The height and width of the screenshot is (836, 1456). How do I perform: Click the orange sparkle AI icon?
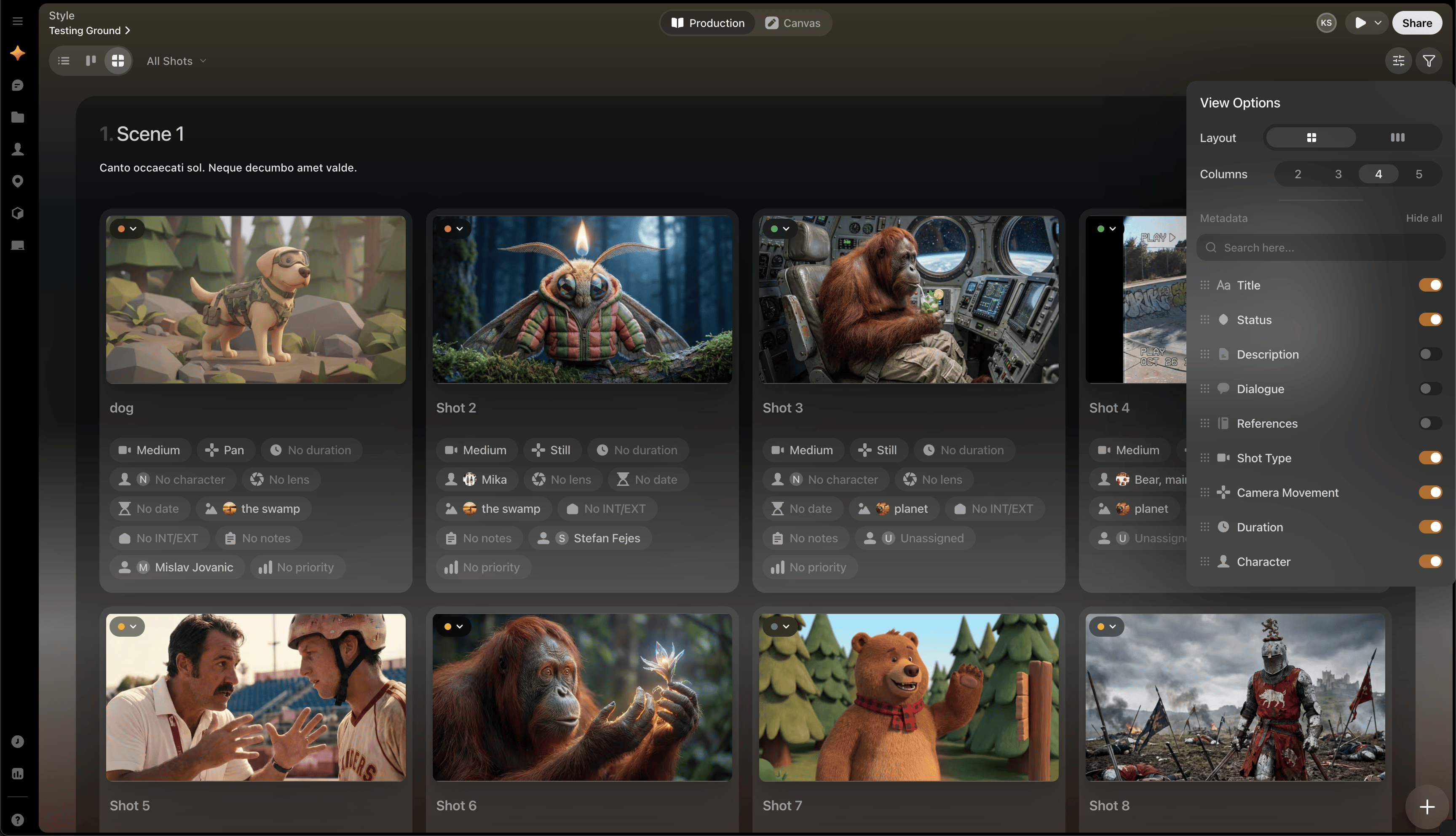point(18,54)
